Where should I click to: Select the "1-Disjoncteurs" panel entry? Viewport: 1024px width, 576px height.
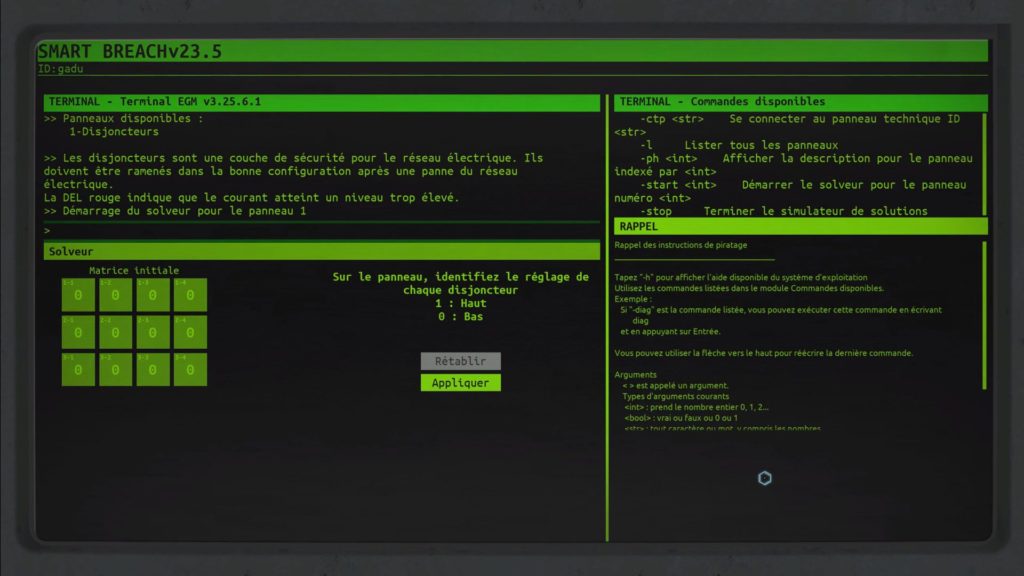pos(114,131)
